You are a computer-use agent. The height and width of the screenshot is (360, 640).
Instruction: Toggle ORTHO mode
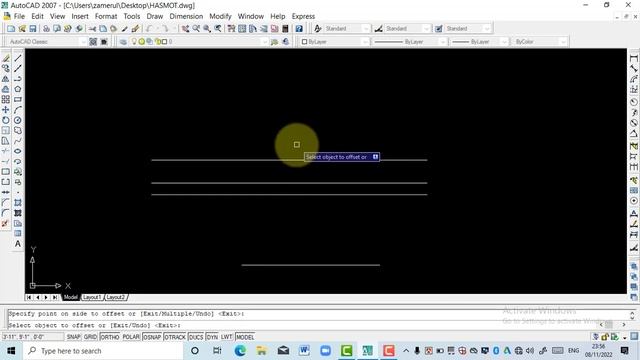pyautogui.click(x=109, y=337)
